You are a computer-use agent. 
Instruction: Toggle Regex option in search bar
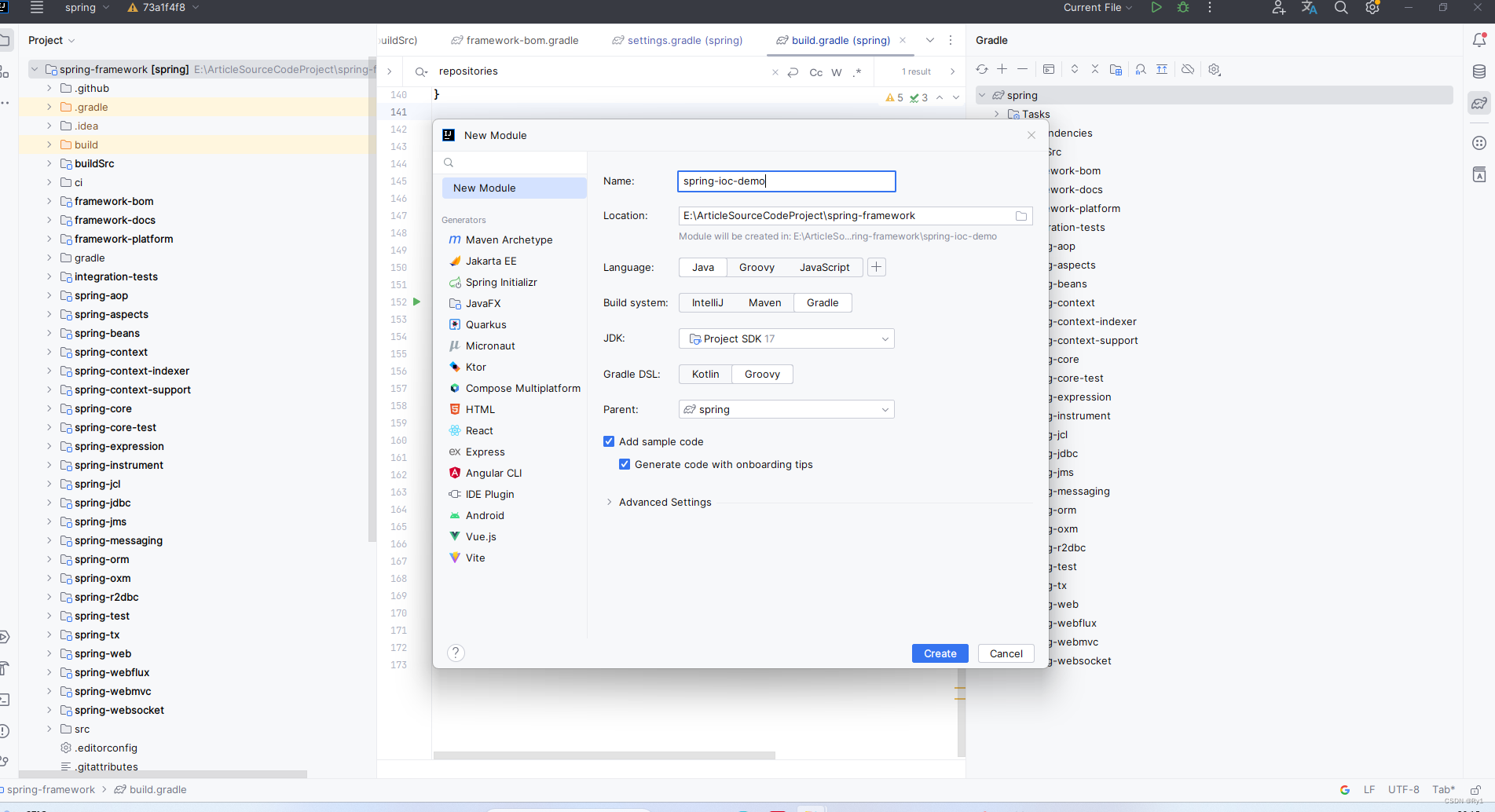857,72
